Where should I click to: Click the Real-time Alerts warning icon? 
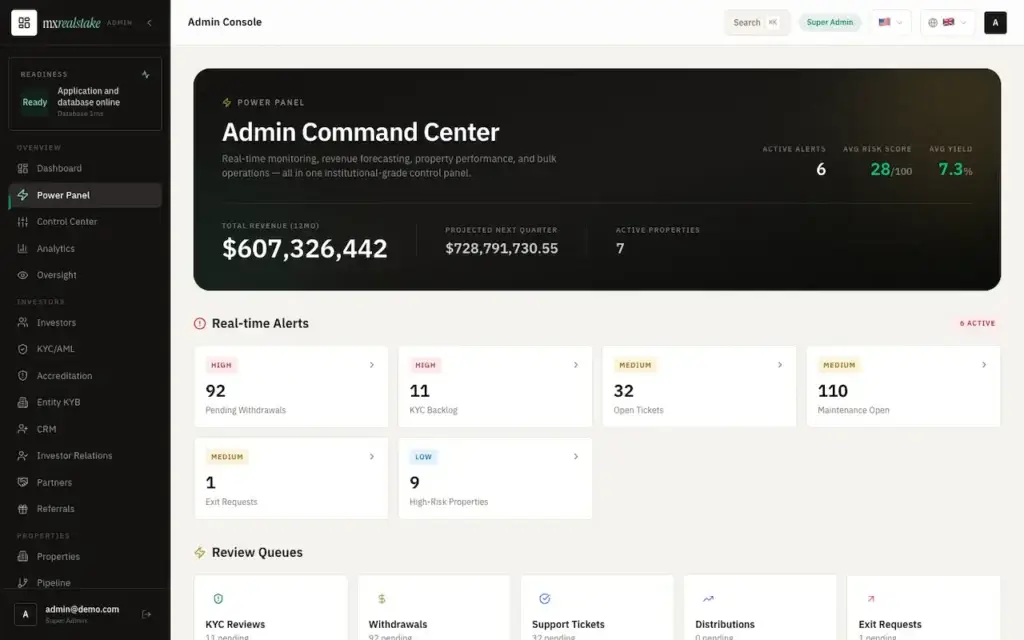[200, 323]
